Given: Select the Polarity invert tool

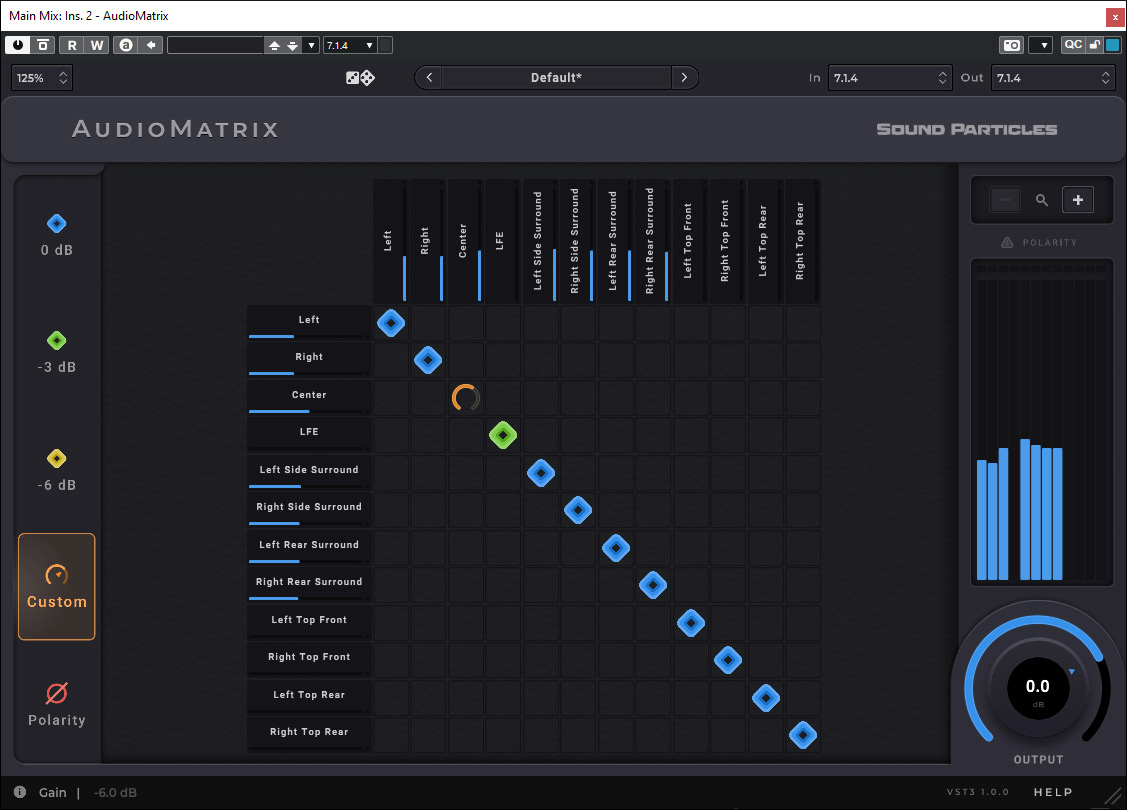Looking at the screenshot, I should point(57,703).
